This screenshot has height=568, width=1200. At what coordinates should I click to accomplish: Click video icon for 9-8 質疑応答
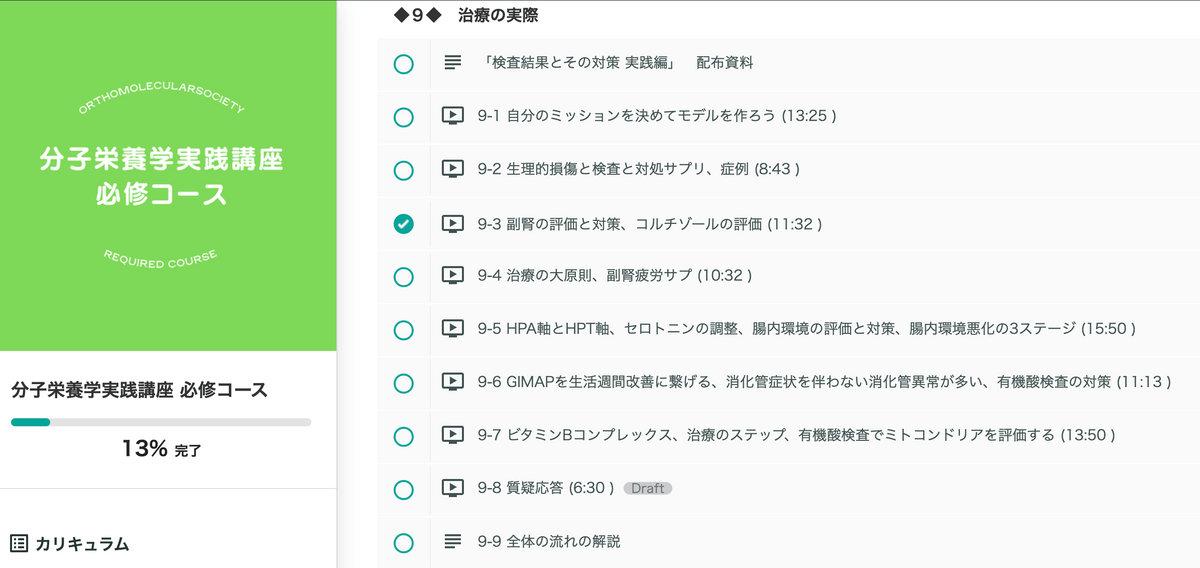[453, 489]
